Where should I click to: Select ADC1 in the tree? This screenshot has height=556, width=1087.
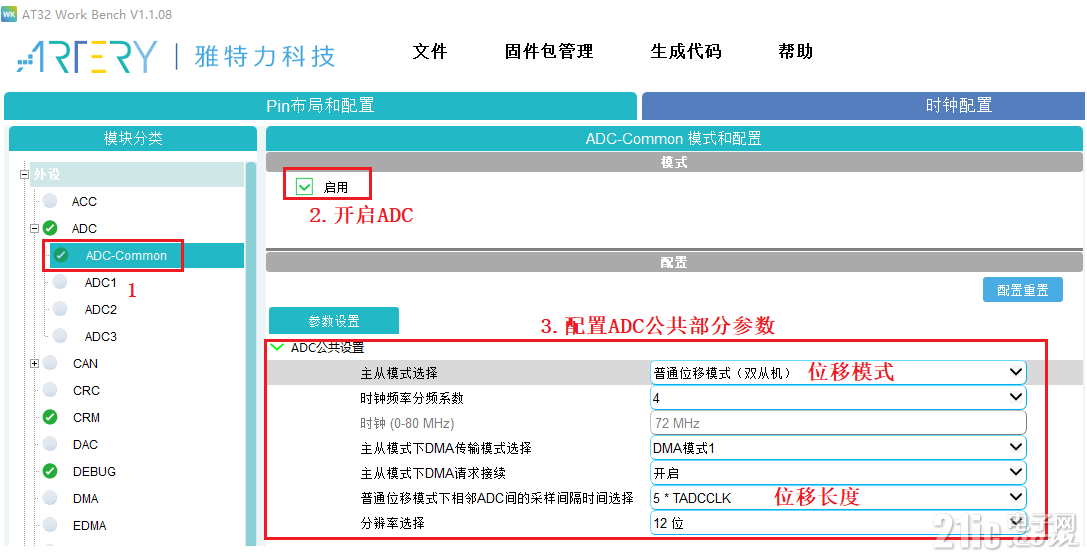[101, 283]
